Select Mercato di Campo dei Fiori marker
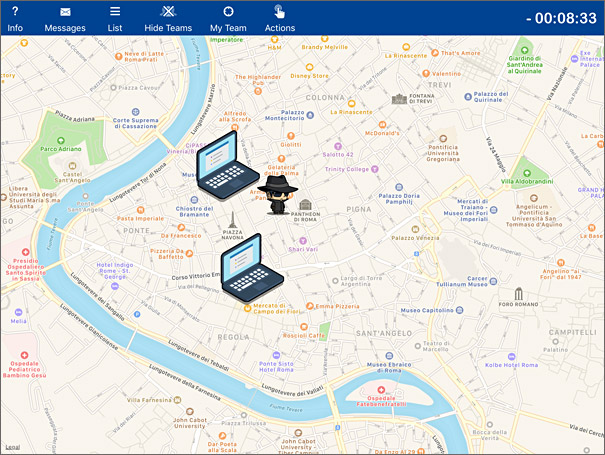Viewport: 605px width, 455px height. pos(247,308)
